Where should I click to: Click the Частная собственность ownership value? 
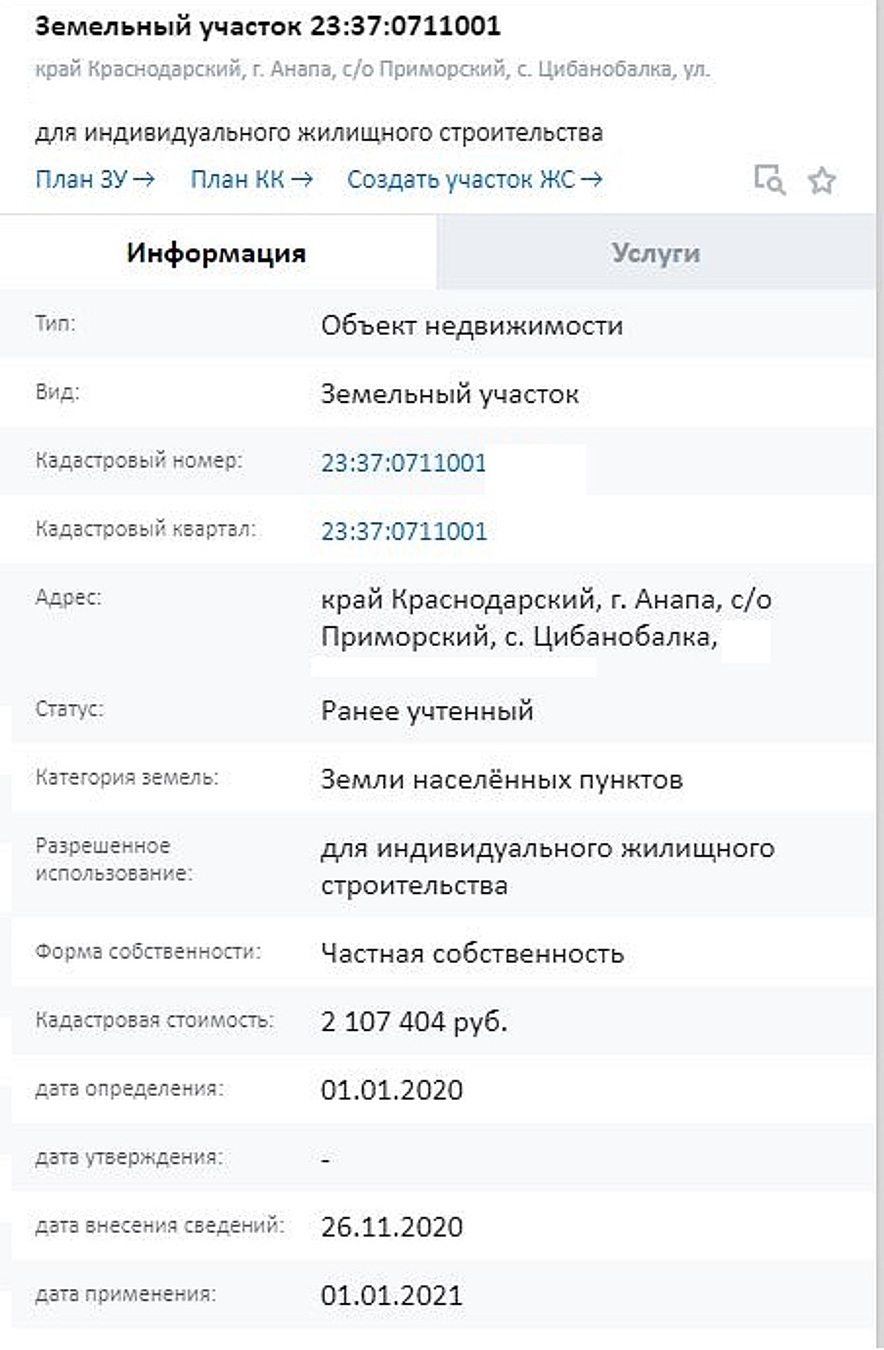(473, 953)
